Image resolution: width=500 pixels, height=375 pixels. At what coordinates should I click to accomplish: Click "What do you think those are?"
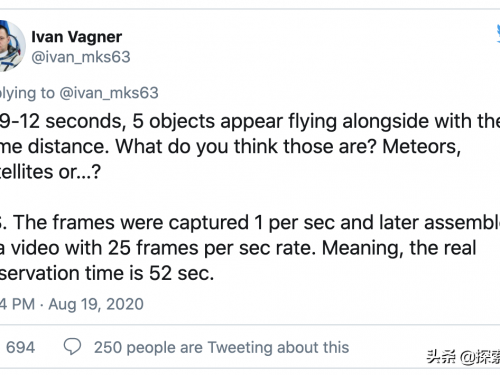tap(246, 146)
